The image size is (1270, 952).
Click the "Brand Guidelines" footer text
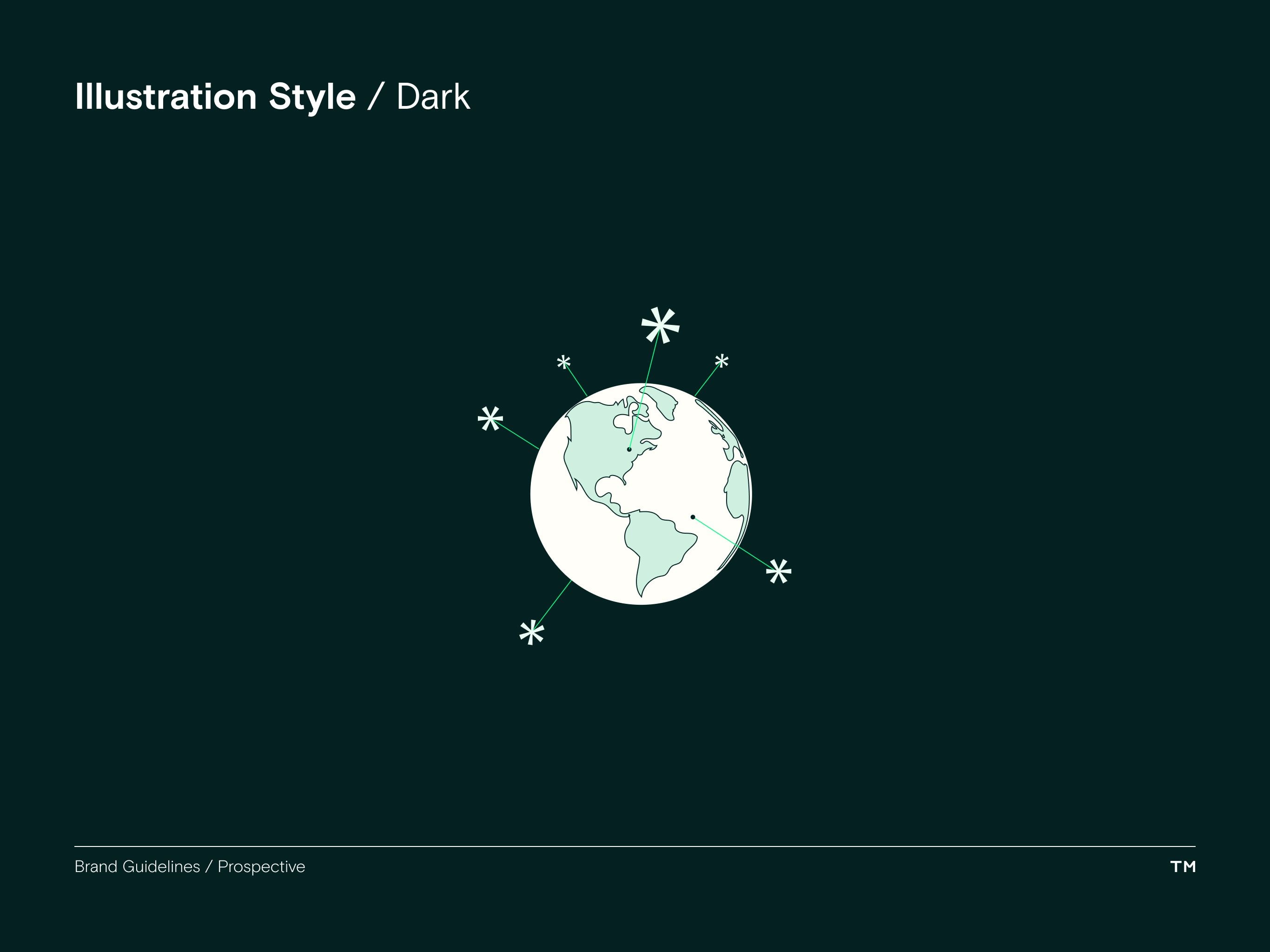[x=137, y=866]
